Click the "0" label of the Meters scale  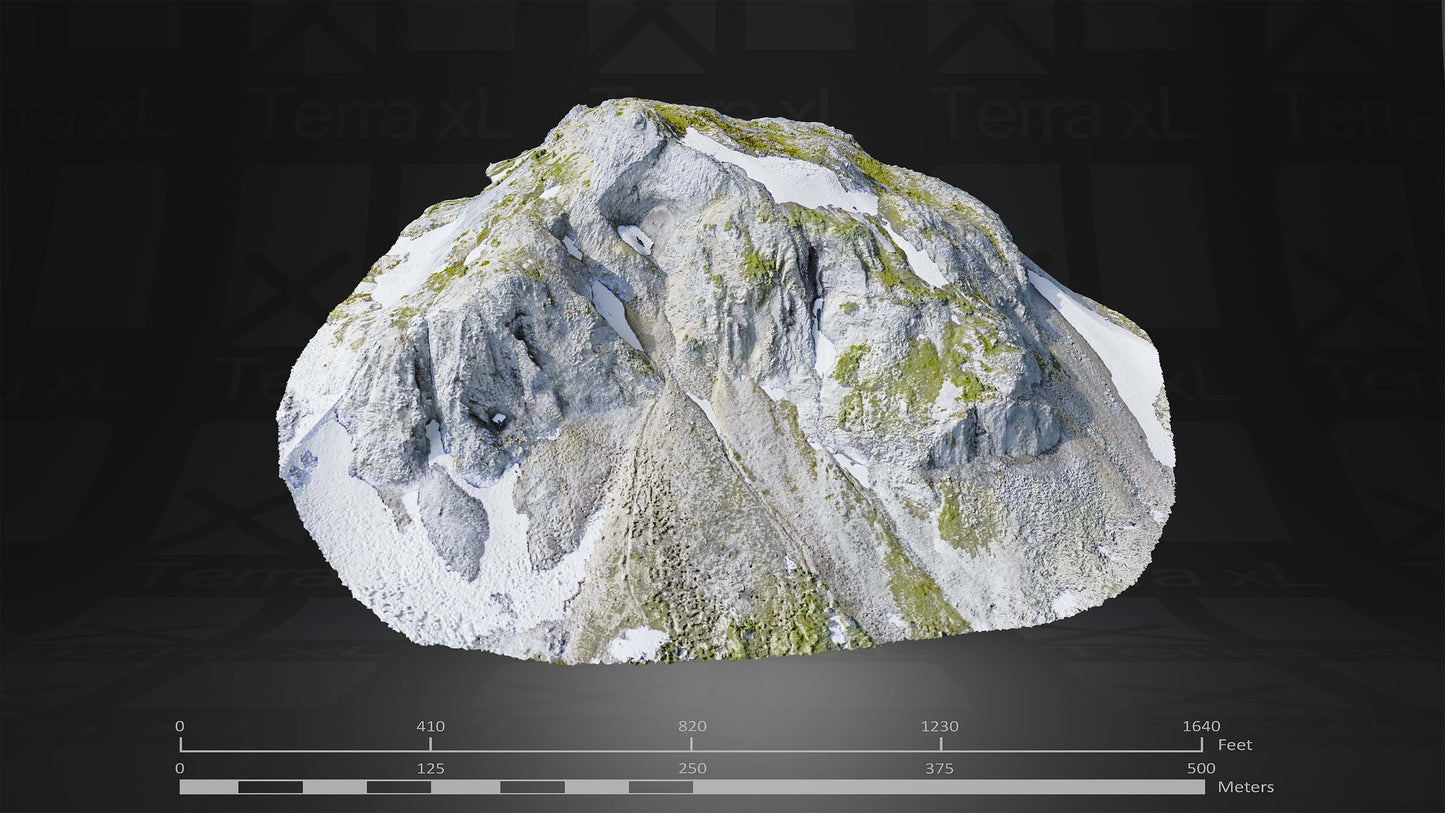(x=180, y=769)
